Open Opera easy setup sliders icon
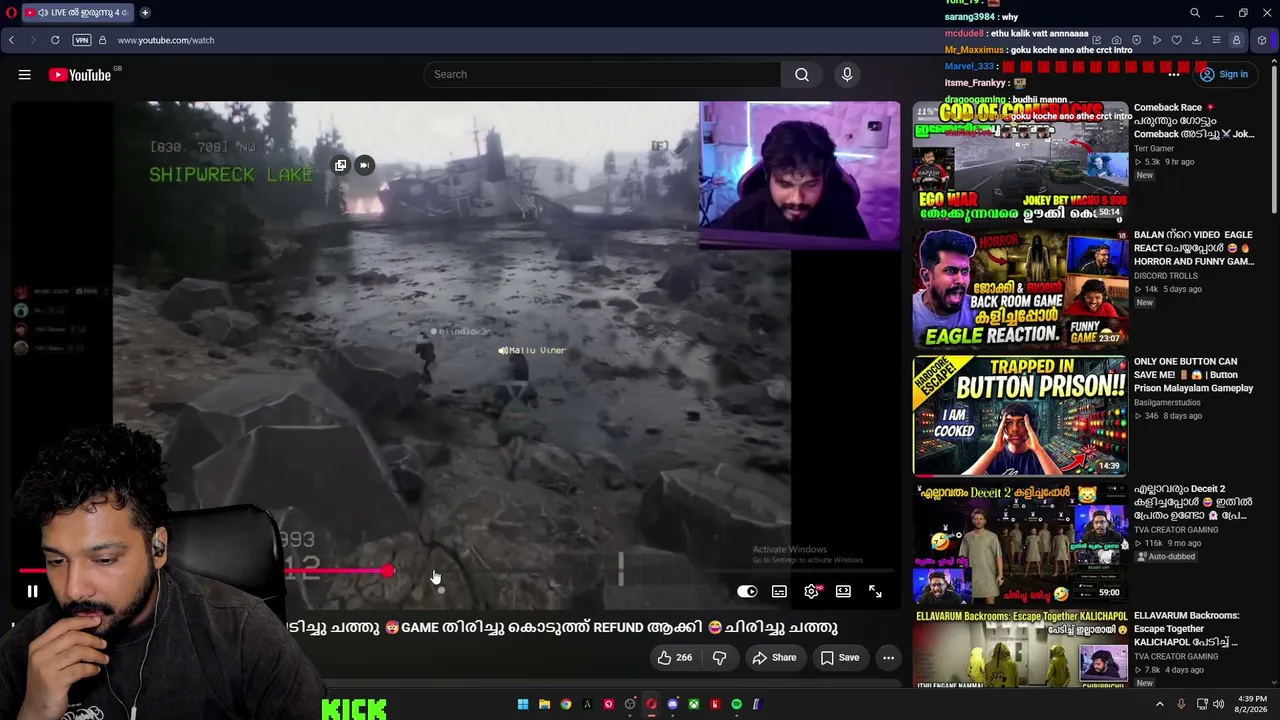The width and height of the screenshot is (1280, 720). [x=1217, y=40]
